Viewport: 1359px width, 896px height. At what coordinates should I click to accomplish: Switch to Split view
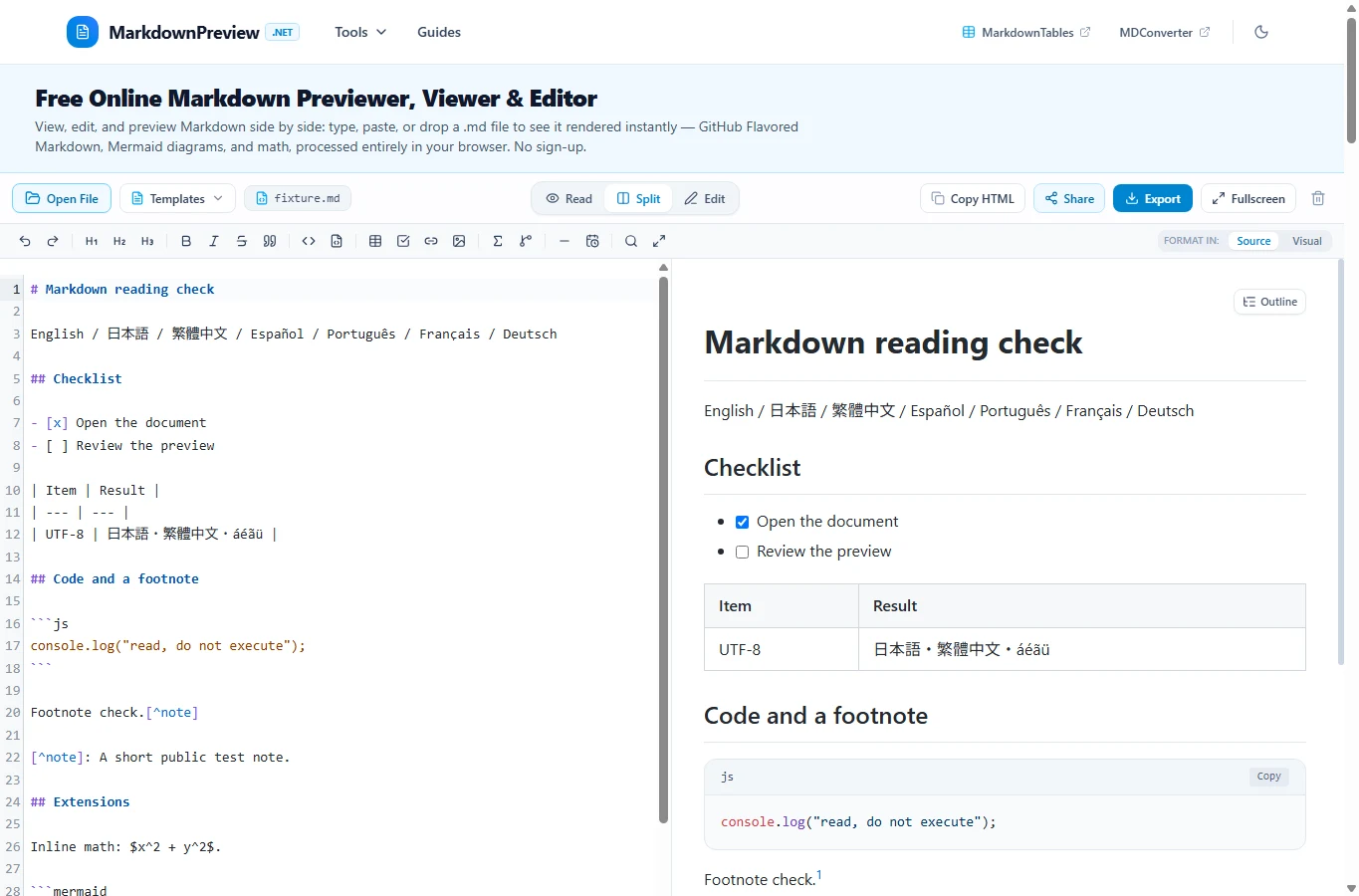638,199
